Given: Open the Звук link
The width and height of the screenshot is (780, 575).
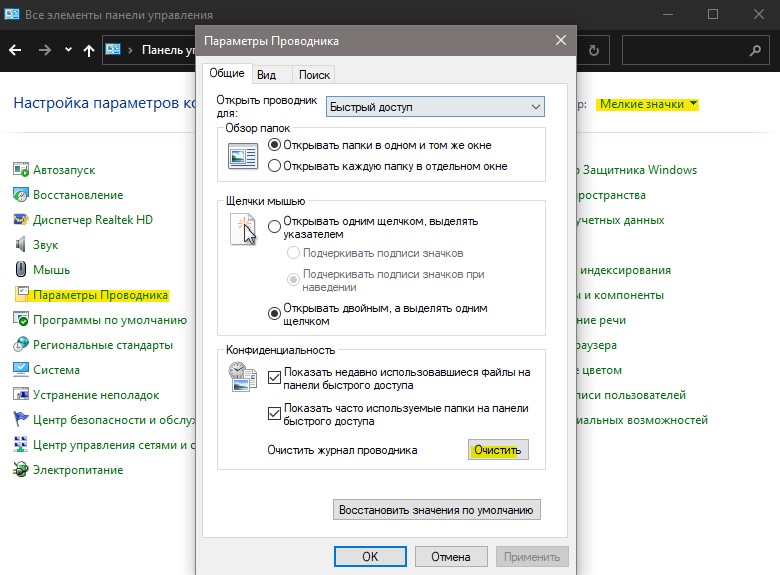Looking at the screenshot, I should pos(45,245).
